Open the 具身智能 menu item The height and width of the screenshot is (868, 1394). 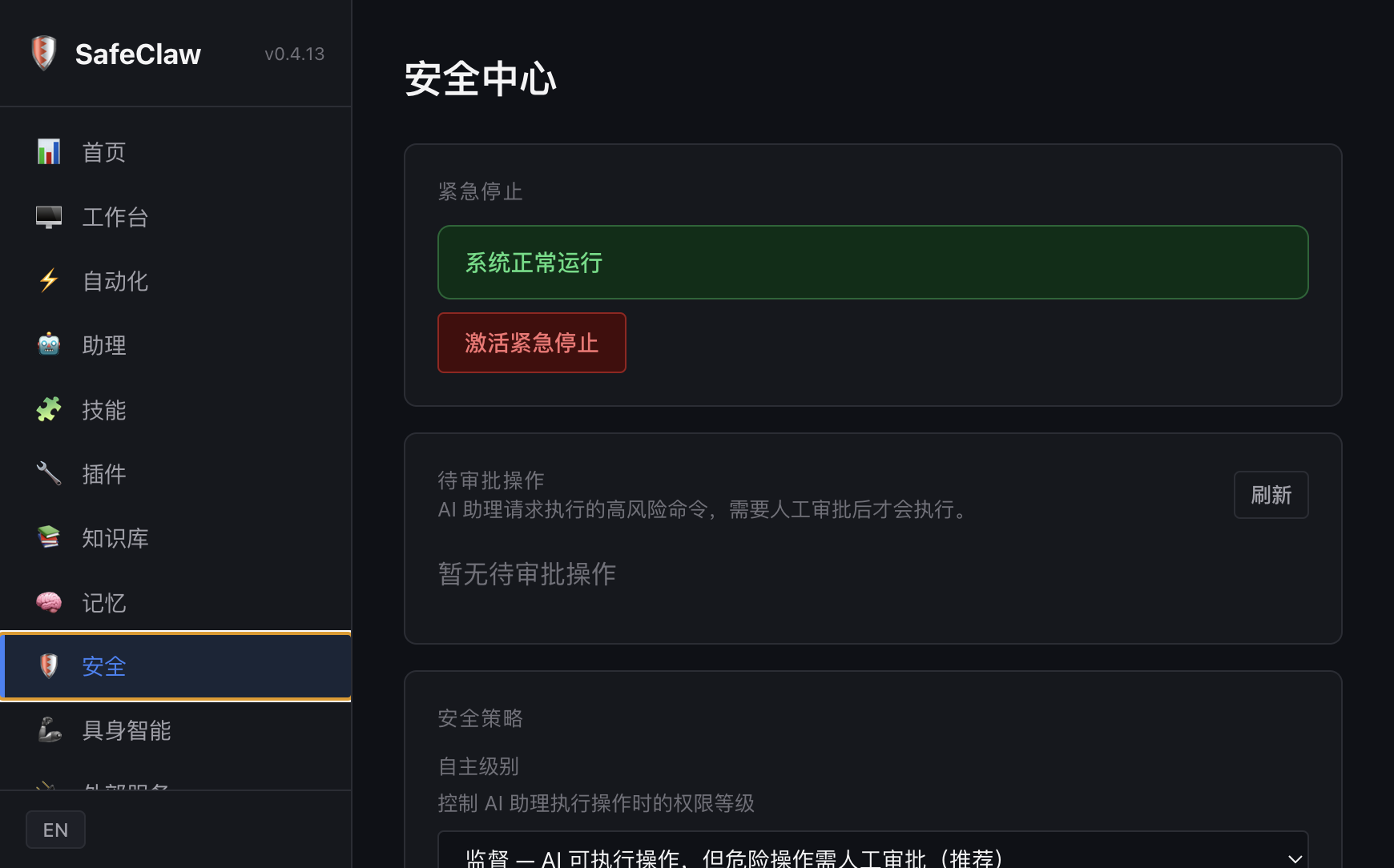[x=127, y=730]
